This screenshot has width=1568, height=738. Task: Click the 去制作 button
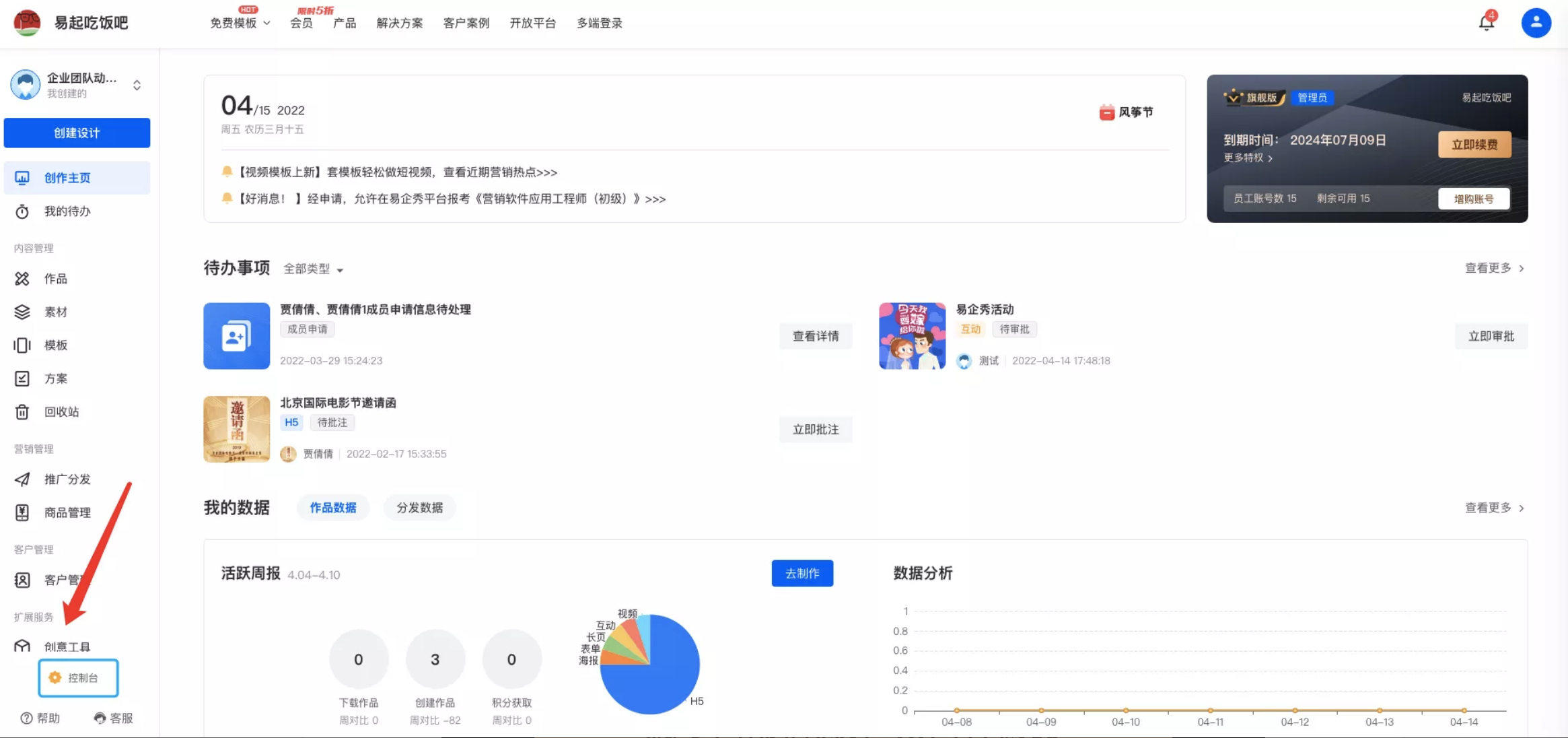[x=802, y=573]
